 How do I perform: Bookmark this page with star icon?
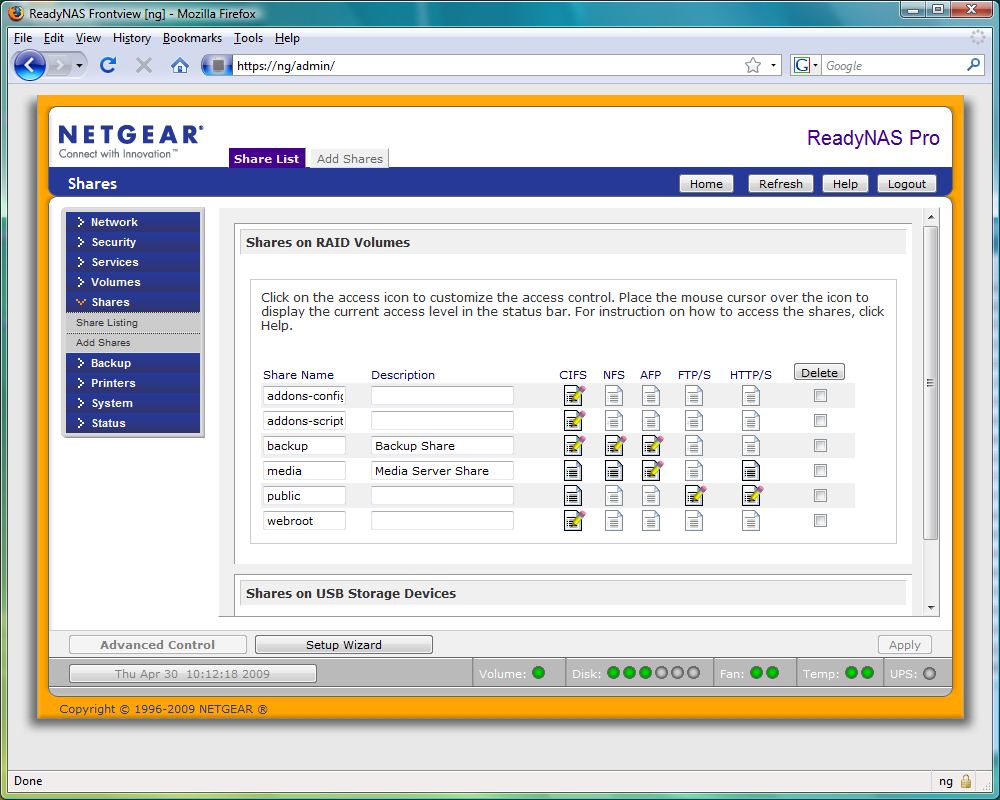coord(753,65)
